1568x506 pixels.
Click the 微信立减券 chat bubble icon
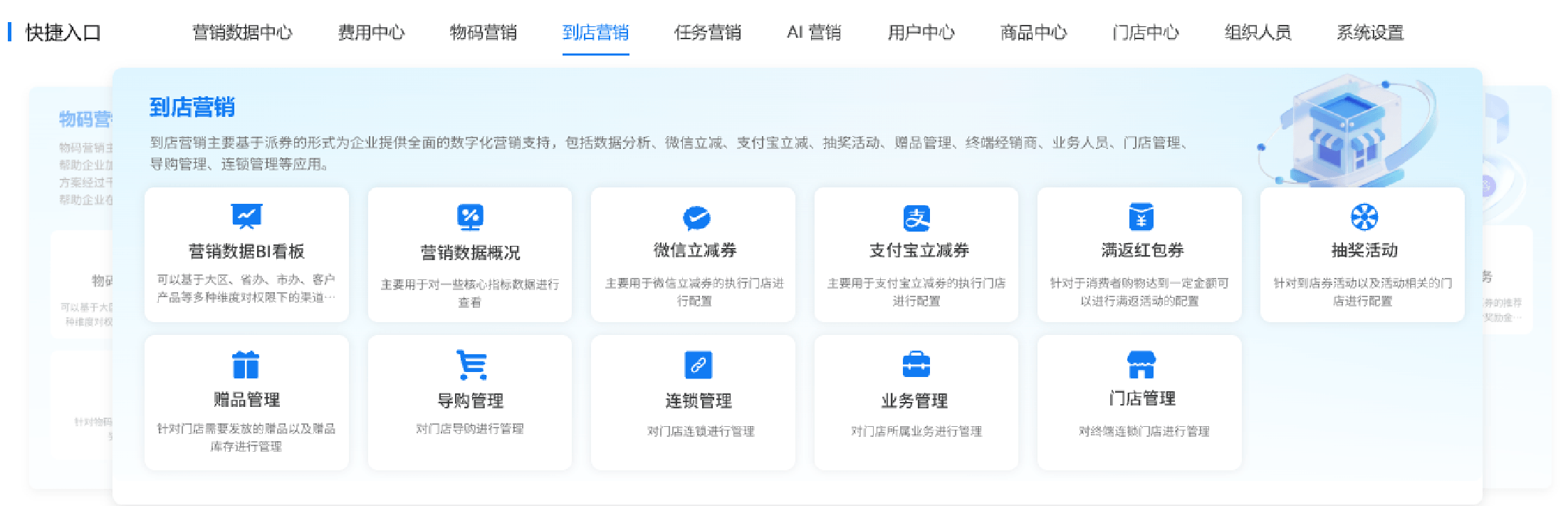(696, 217)
